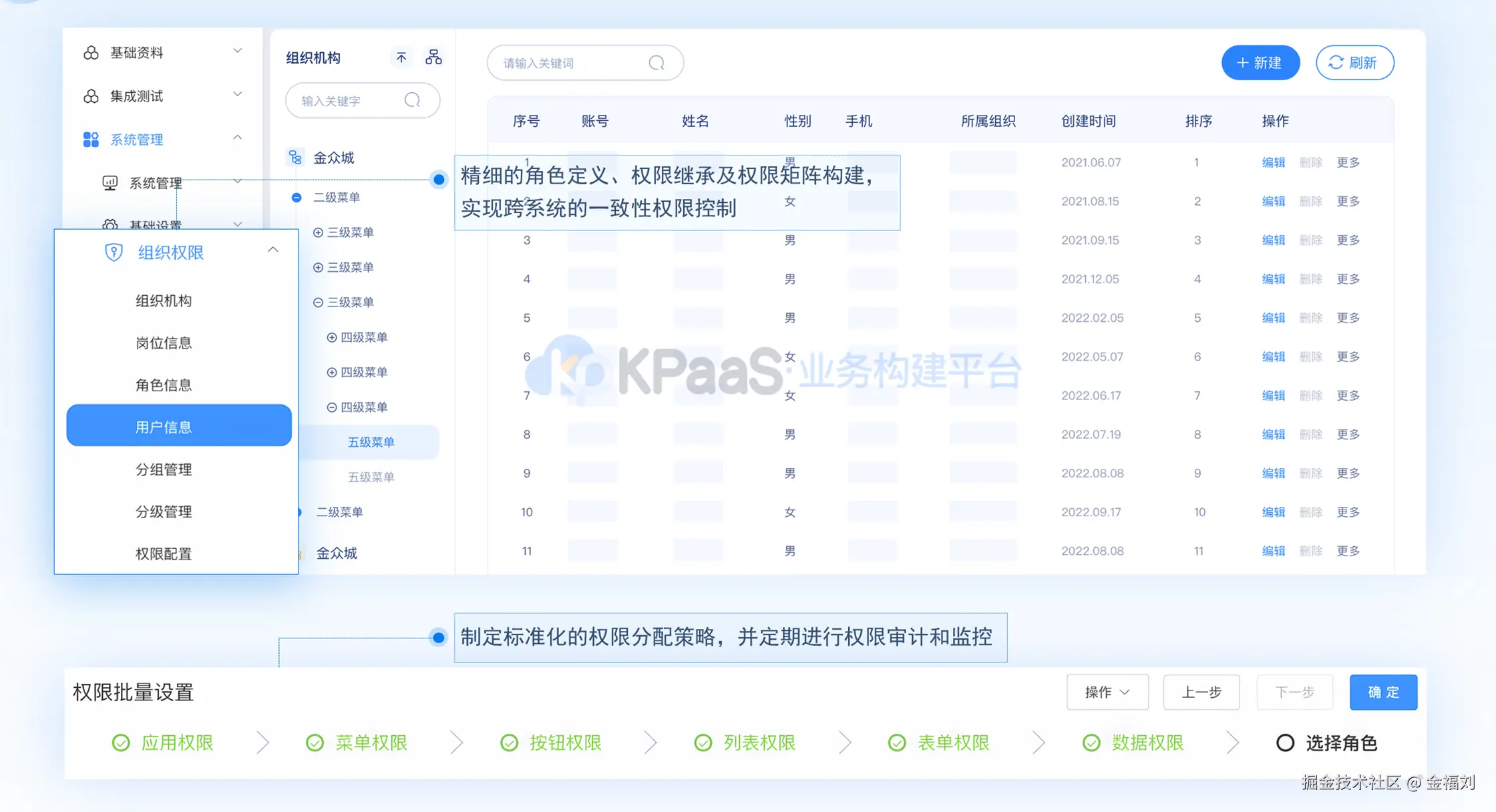Click the 应用权限 green check step

click(x=121, y=743)
